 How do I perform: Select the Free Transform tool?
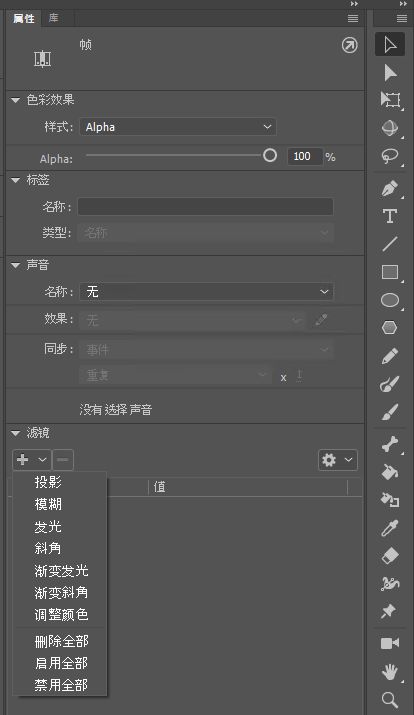(x=390, y=100)
